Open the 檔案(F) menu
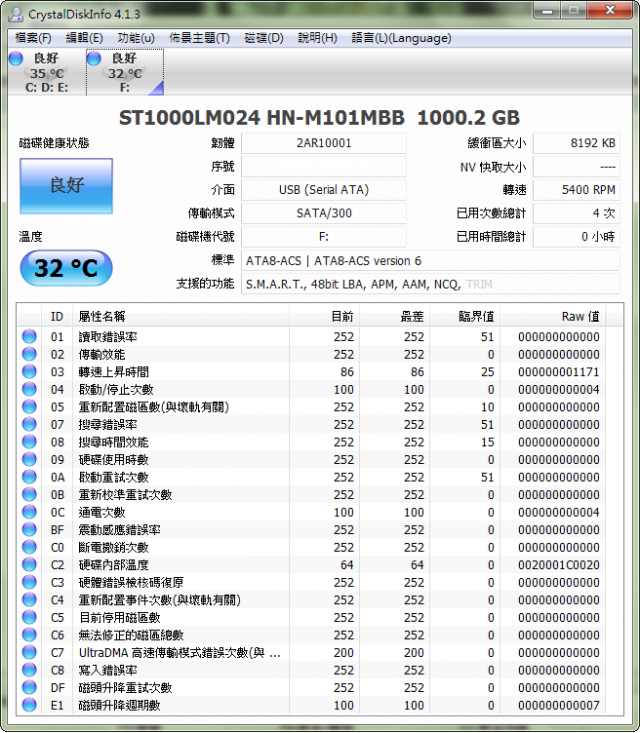640x733 pixels. (33, 38)
